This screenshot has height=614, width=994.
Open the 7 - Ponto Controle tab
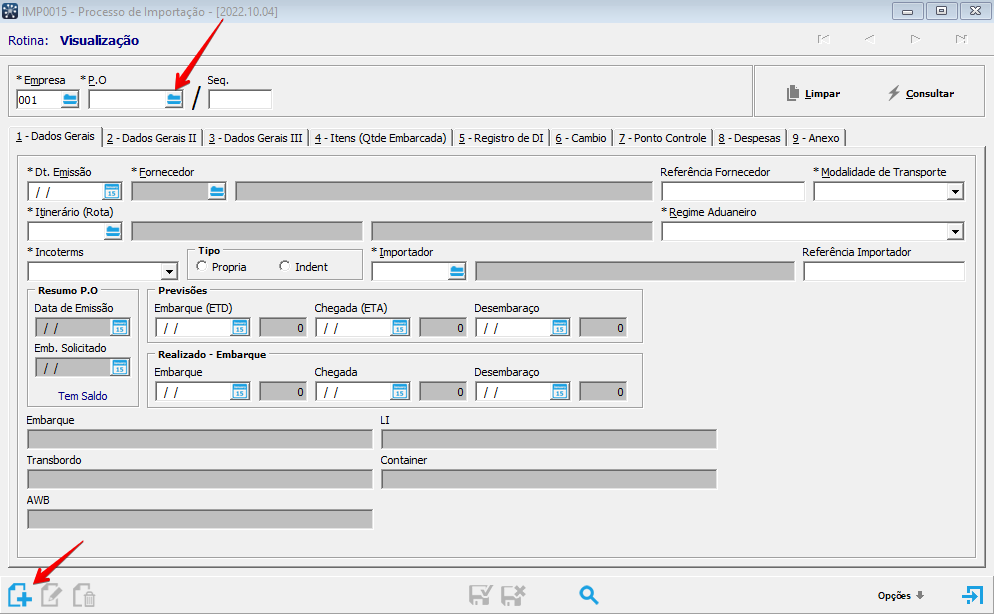click(x=662, y=138)
